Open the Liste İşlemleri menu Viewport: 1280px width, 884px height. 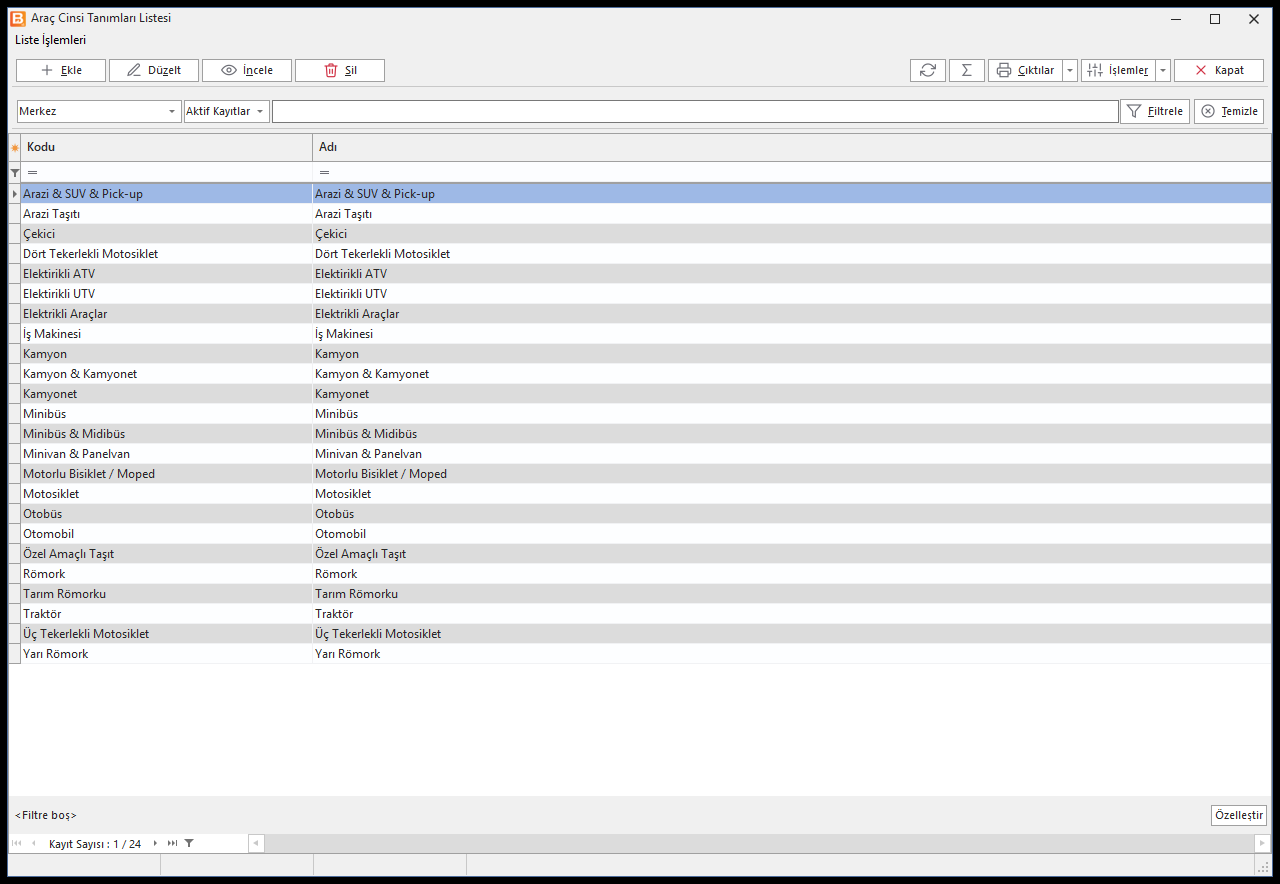tap(50, 40)
